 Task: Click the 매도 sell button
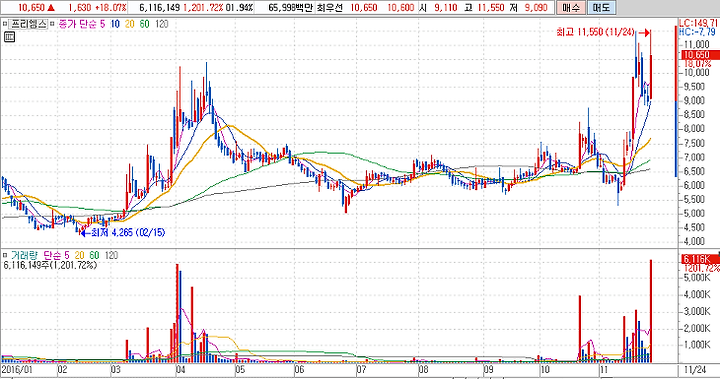[x=601, y=7]
